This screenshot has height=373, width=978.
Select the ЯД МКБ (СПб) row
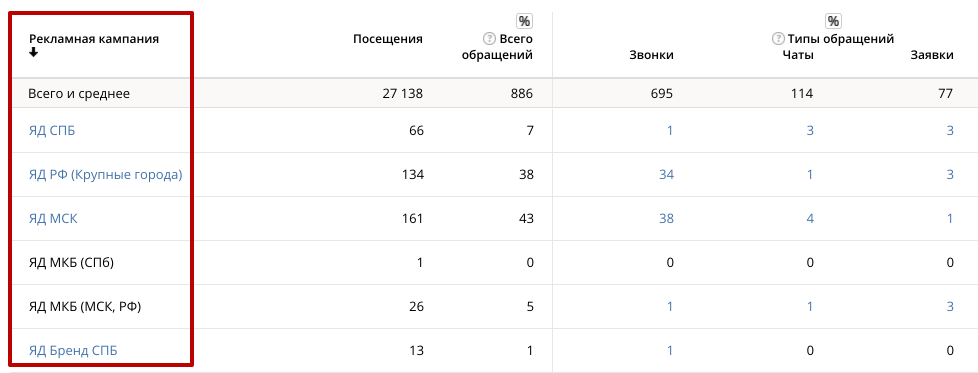[x=489, y=263]
